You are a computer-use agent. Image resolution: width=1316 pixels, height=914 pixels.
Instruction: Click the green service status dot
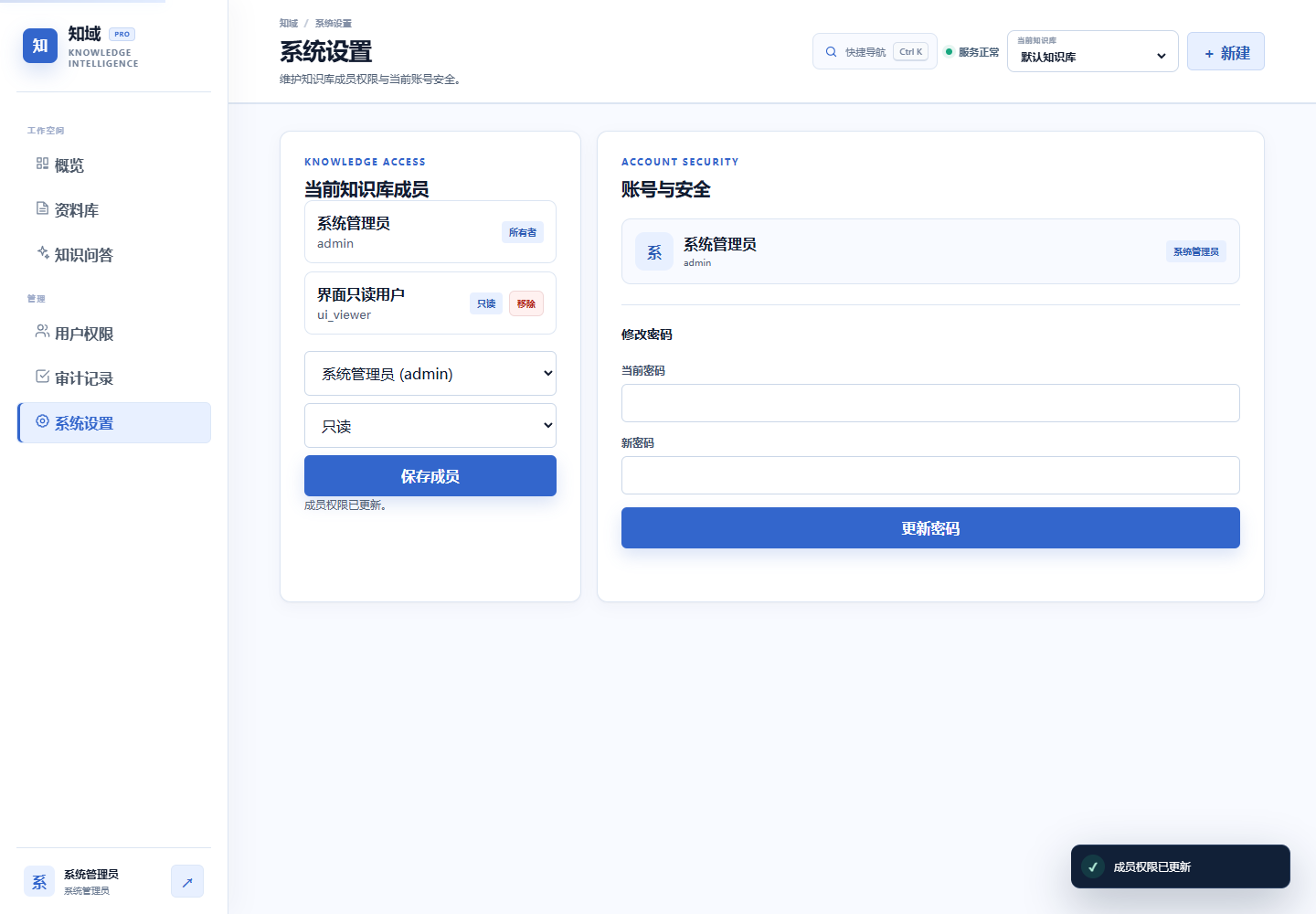tap(949, 52)
